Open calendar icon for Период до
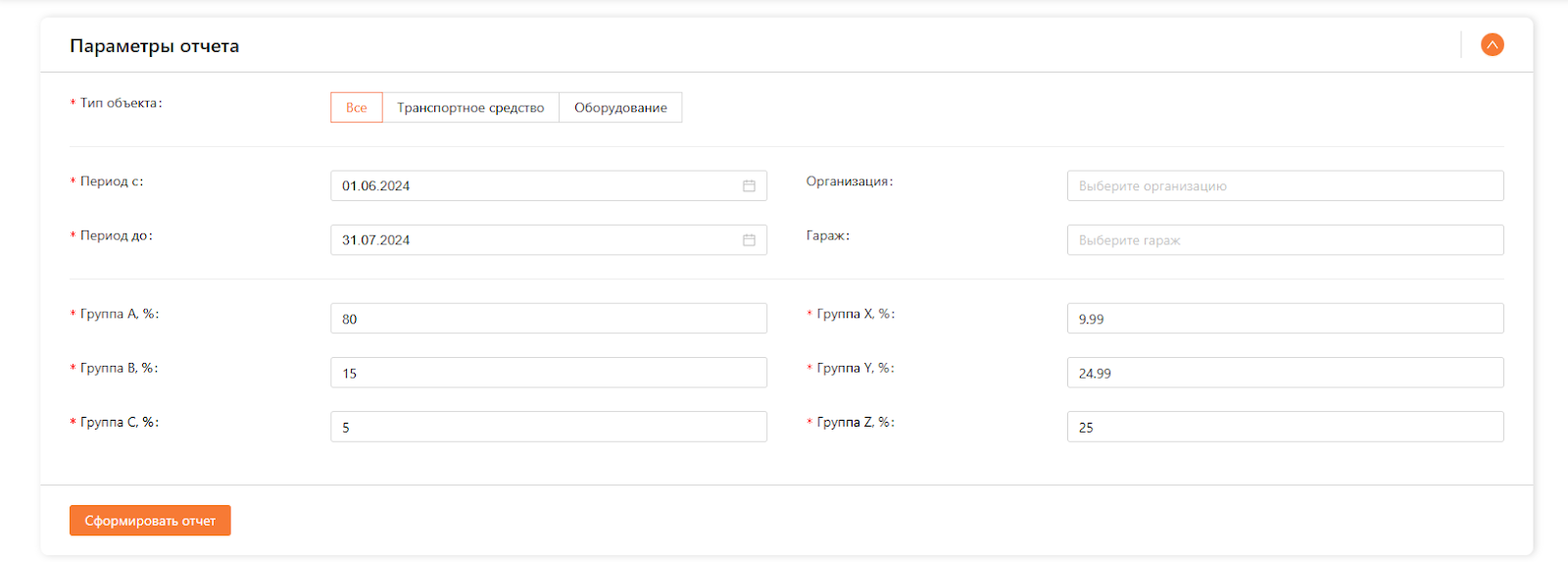 pos(749,240)
